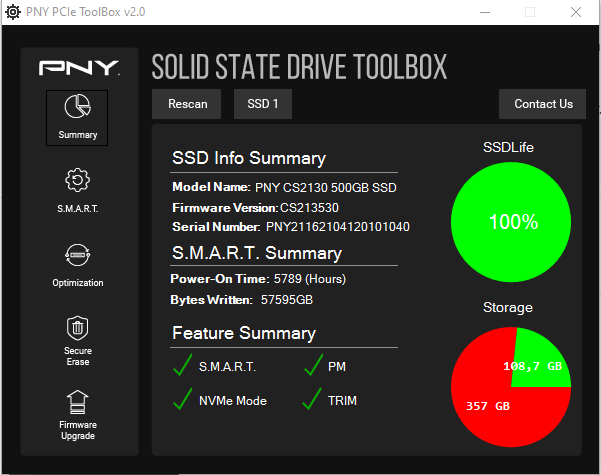Select the Secure Erase shield icon
601x475 pixels.
[x=77, y=328]
